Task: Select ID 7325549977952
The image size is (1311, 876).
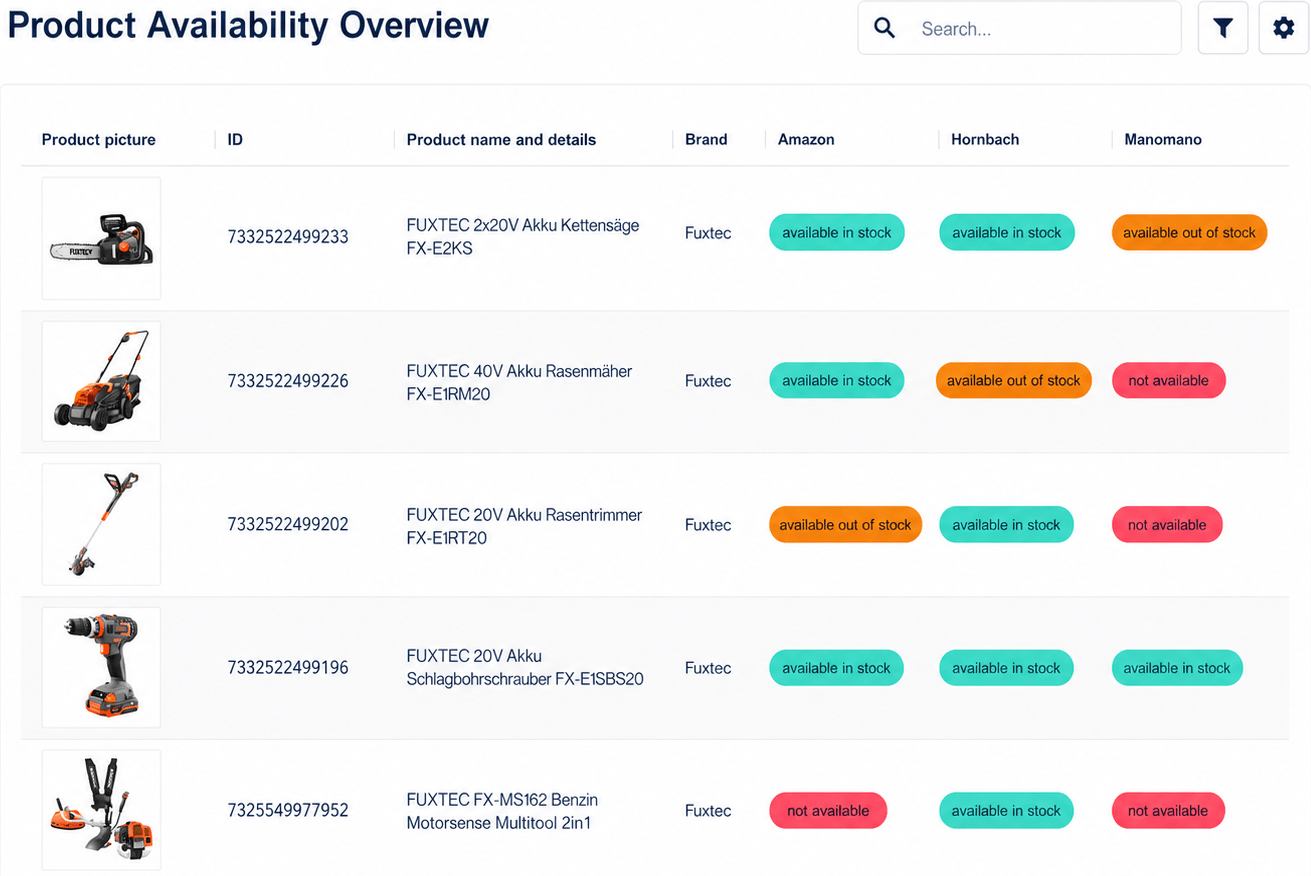Action: (x=288, y=810)
